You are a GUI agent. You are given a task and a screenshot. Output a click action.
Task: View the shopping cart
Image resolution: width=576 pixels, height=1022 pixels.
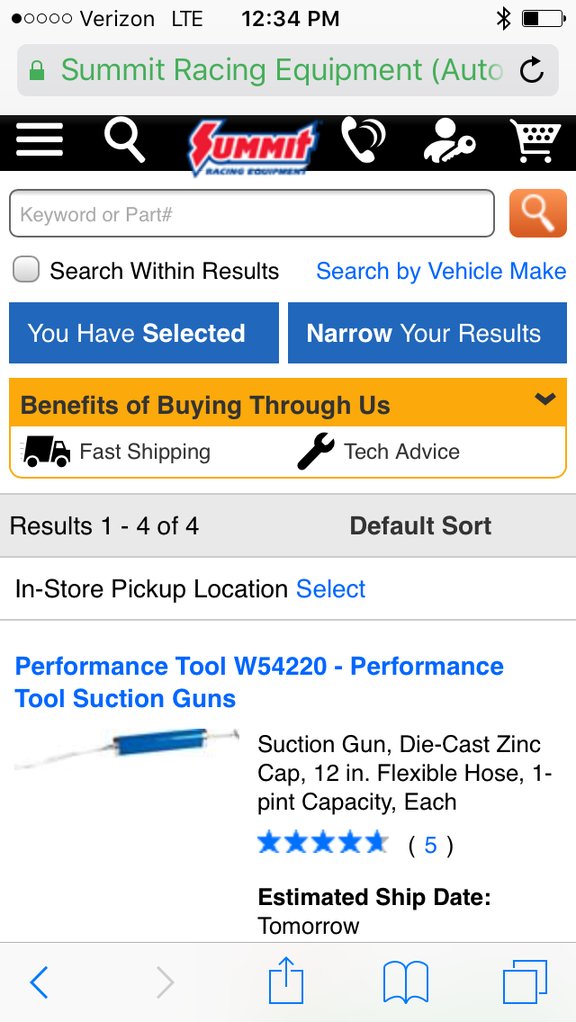click(535, 141)
